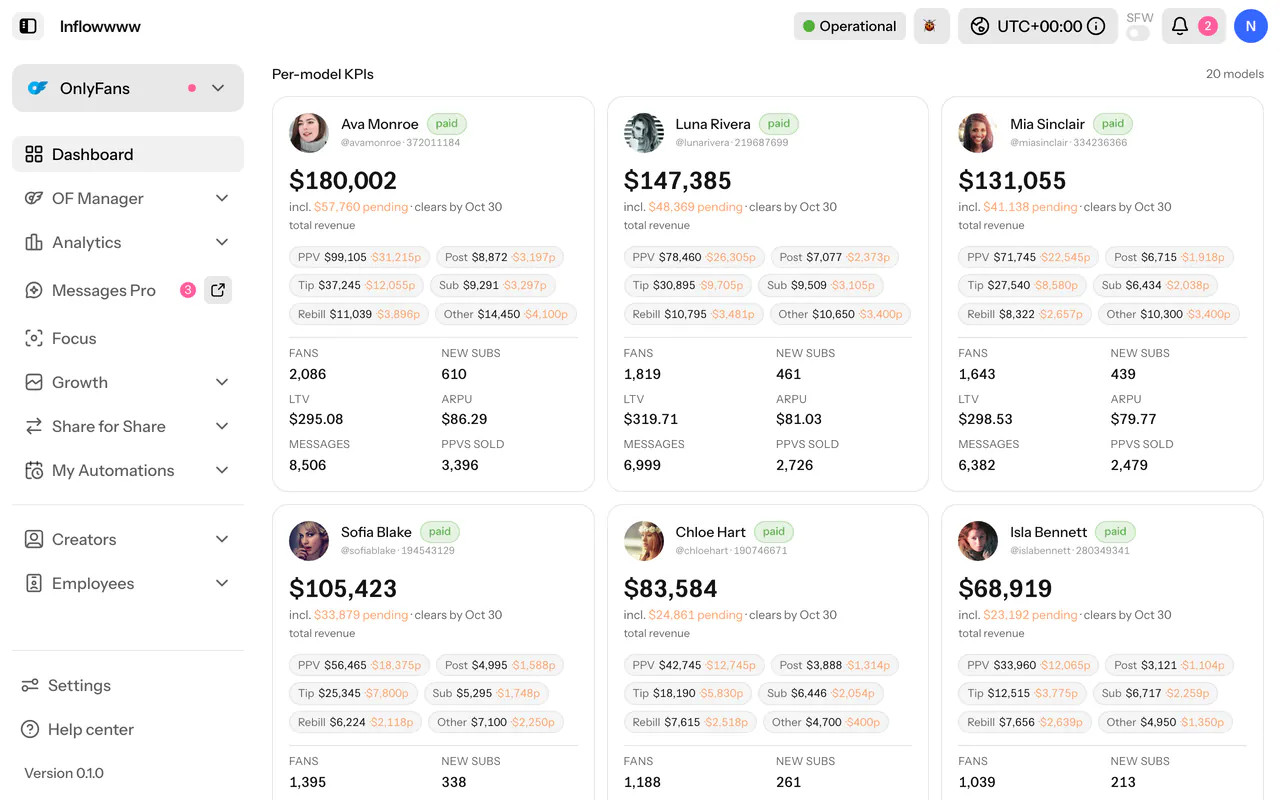Open the user avatar N menu
Screen dimensions: 1280x800
[1251, 26]
